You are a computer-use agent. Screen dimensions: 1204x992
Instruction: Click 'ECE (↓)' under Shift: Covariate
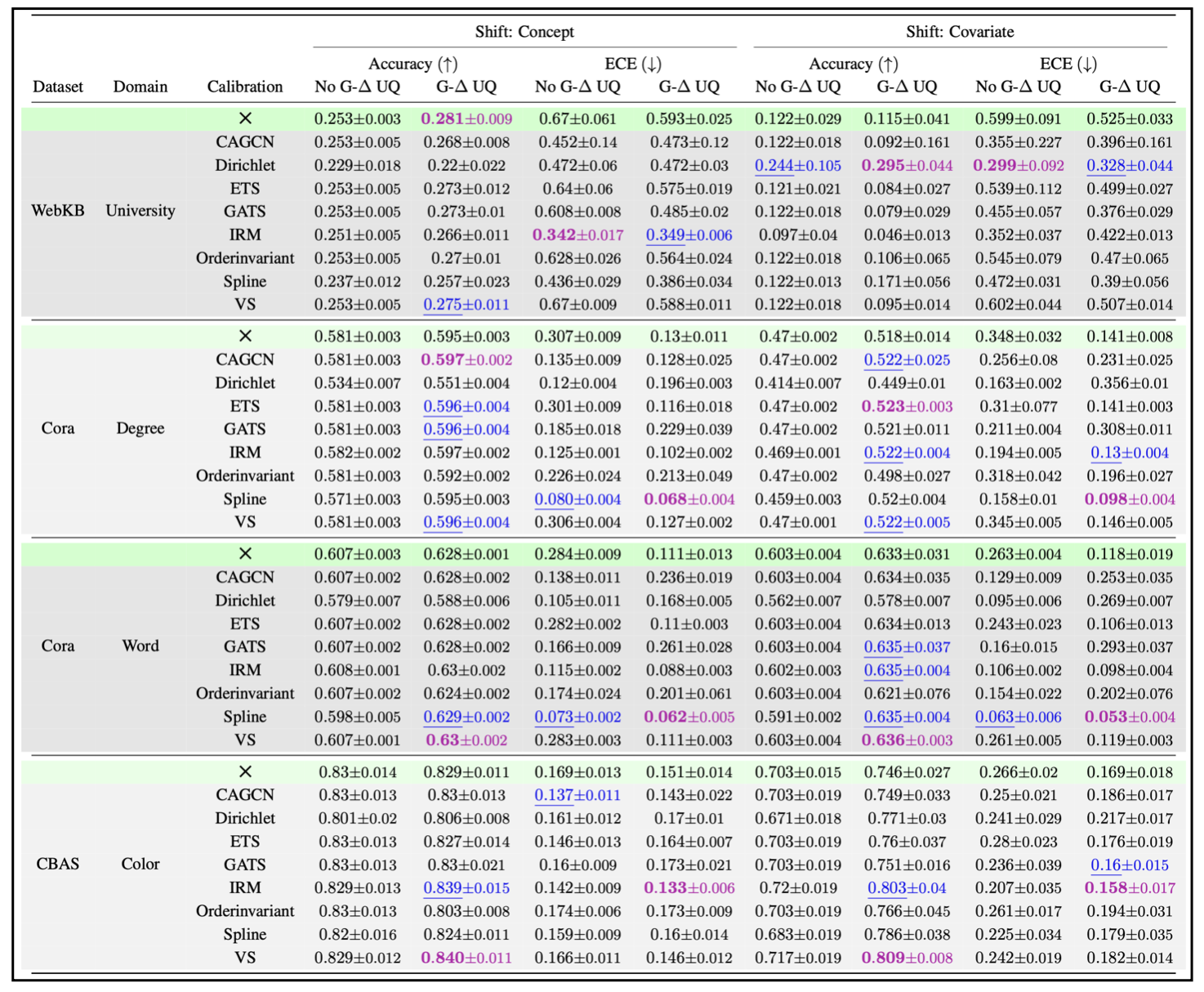(1068, 64)
